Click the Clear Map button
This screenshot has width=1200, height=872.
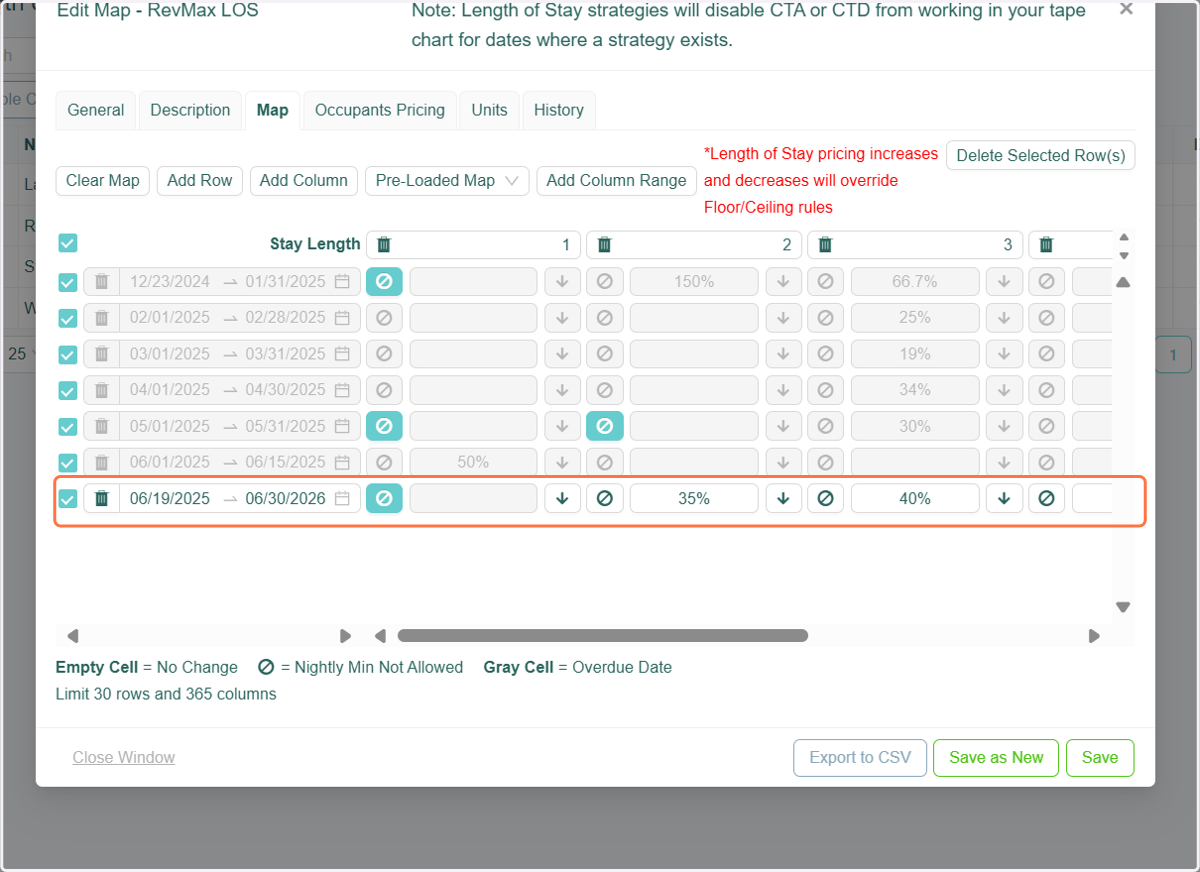(x=103, y=181)
